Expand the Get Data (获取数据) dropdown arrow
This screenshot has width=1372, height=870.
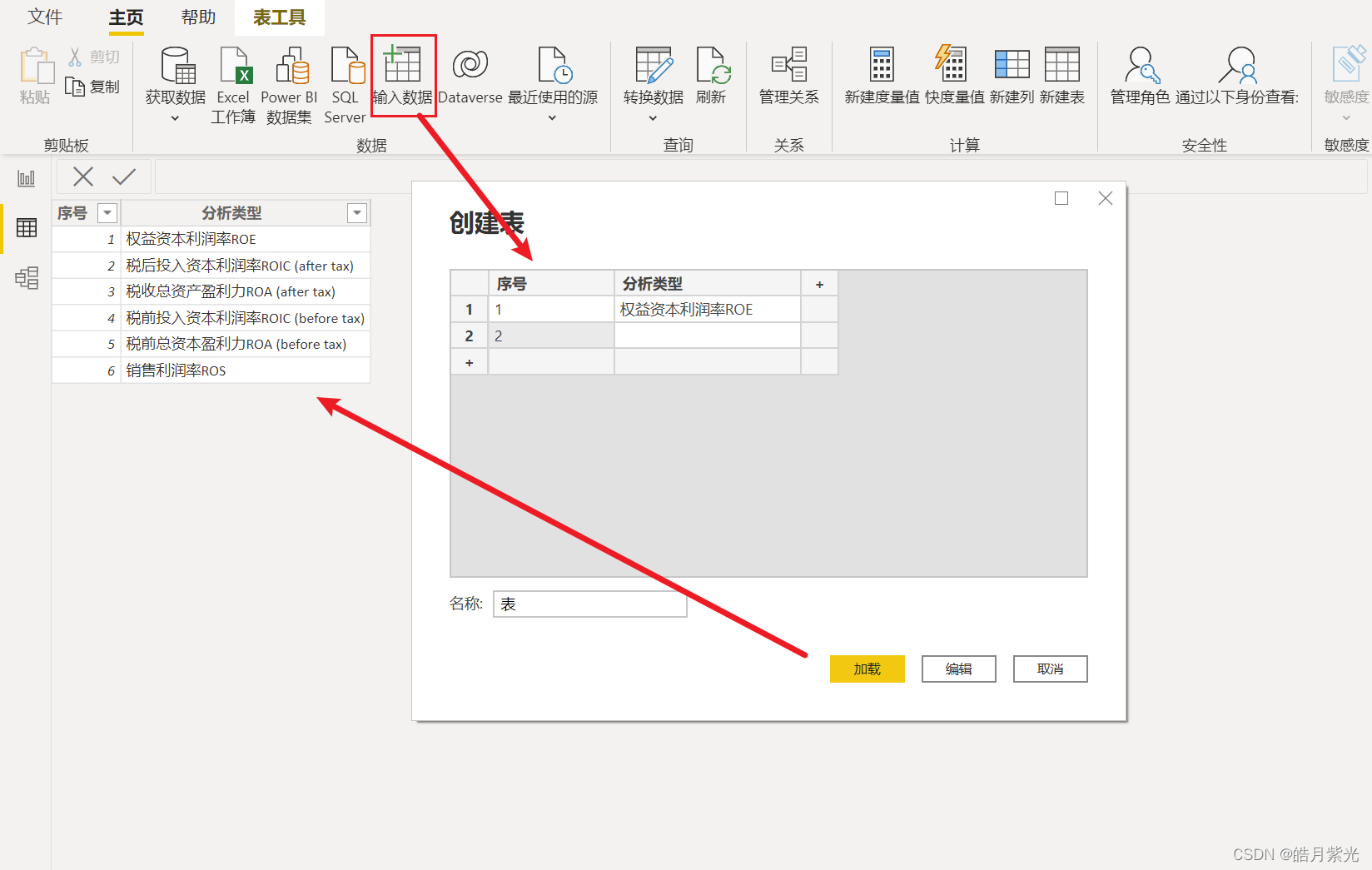click(176, 119)
